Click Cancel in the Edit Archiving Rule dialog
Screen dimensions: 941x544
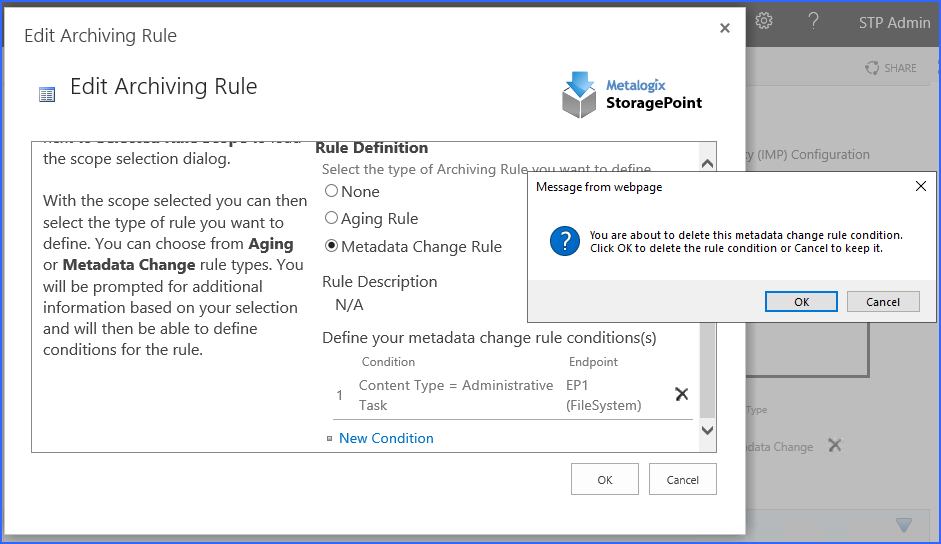pyautogui.click(x=682, y=479)
